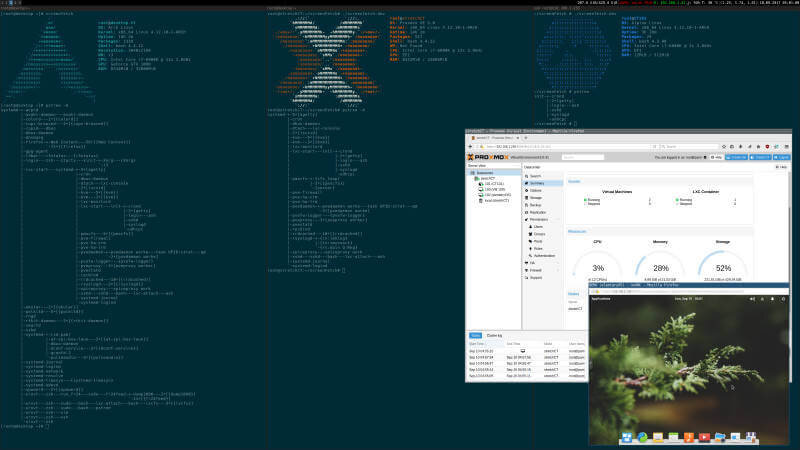
Task: Expand the HA section in Proxmox sidebar
Action: [542, 263]
